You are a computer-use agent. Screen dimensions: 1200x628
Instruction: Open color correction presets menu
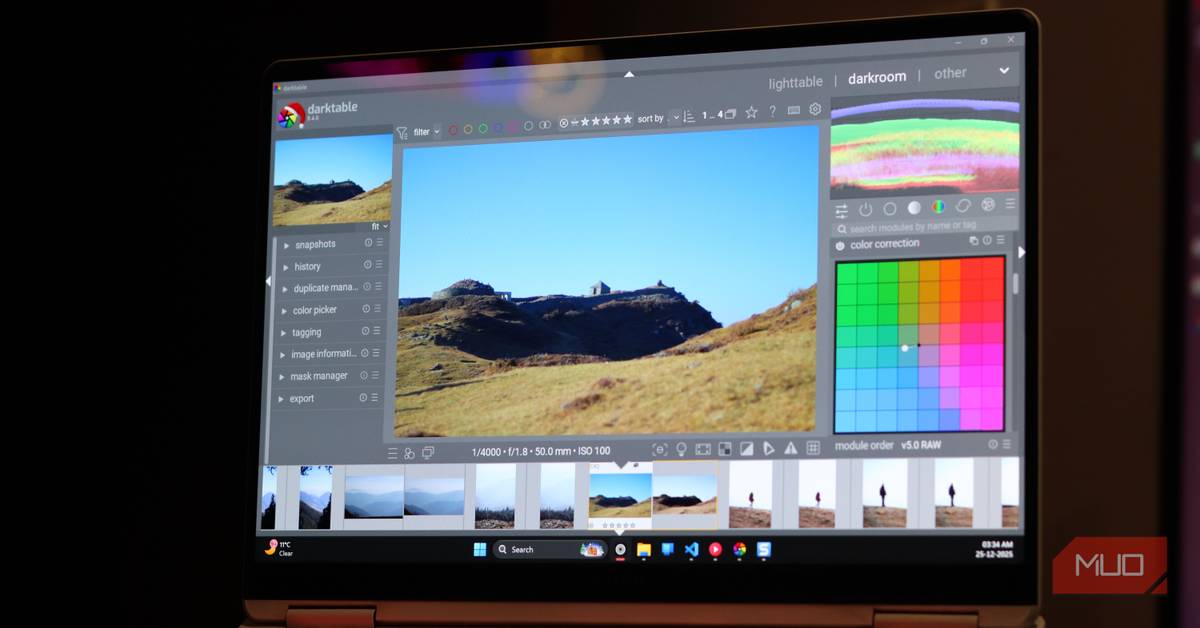pos(1000,240)
